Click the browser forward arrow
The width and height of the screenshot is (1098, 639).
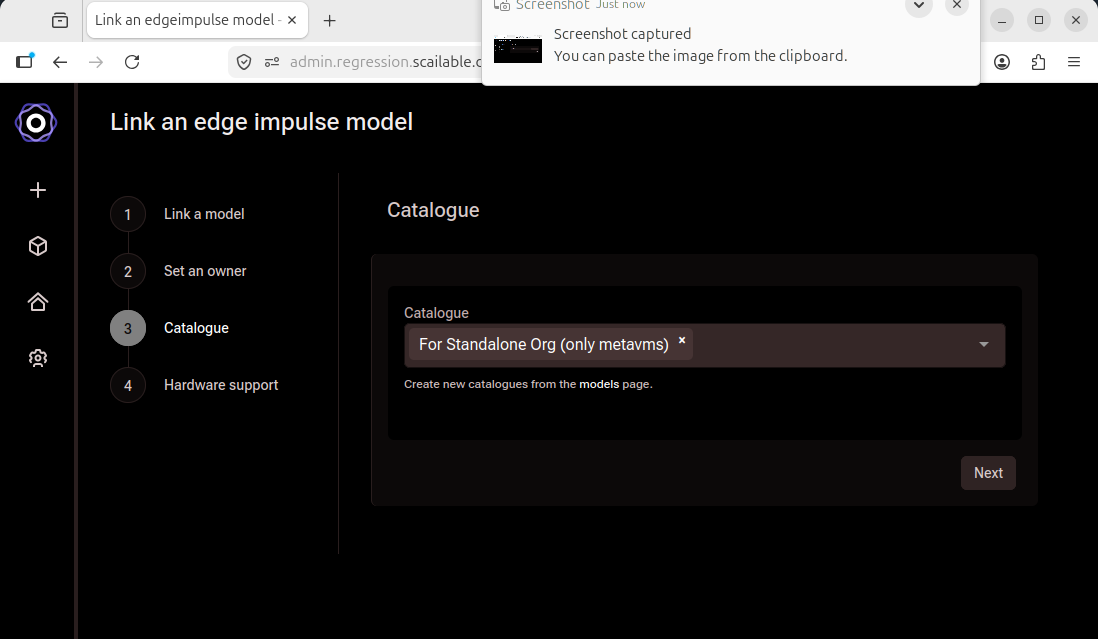point(96,62)
